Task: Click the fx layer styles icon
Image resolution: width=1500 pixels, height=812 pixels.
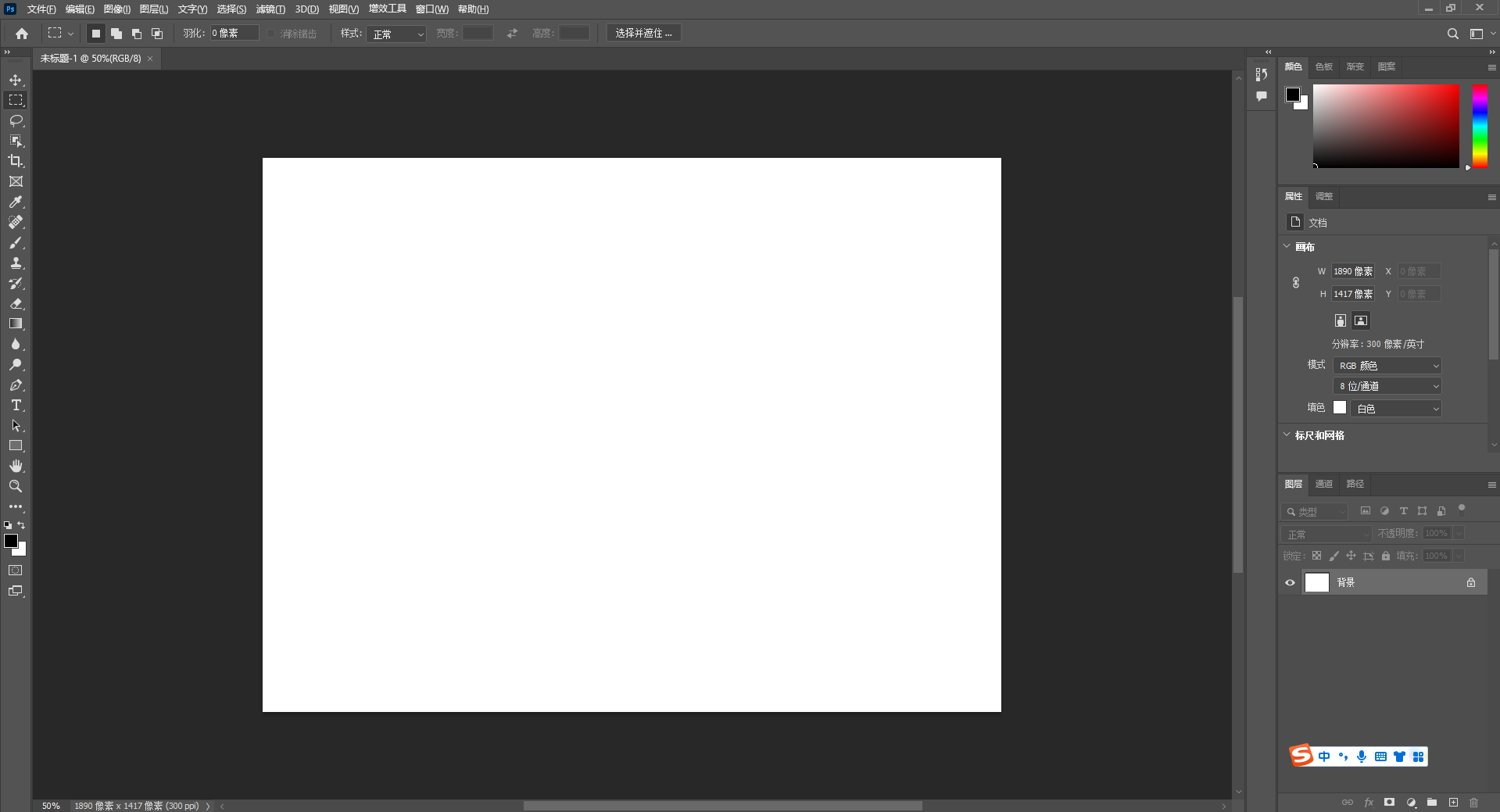Action: coord(1369,803)
